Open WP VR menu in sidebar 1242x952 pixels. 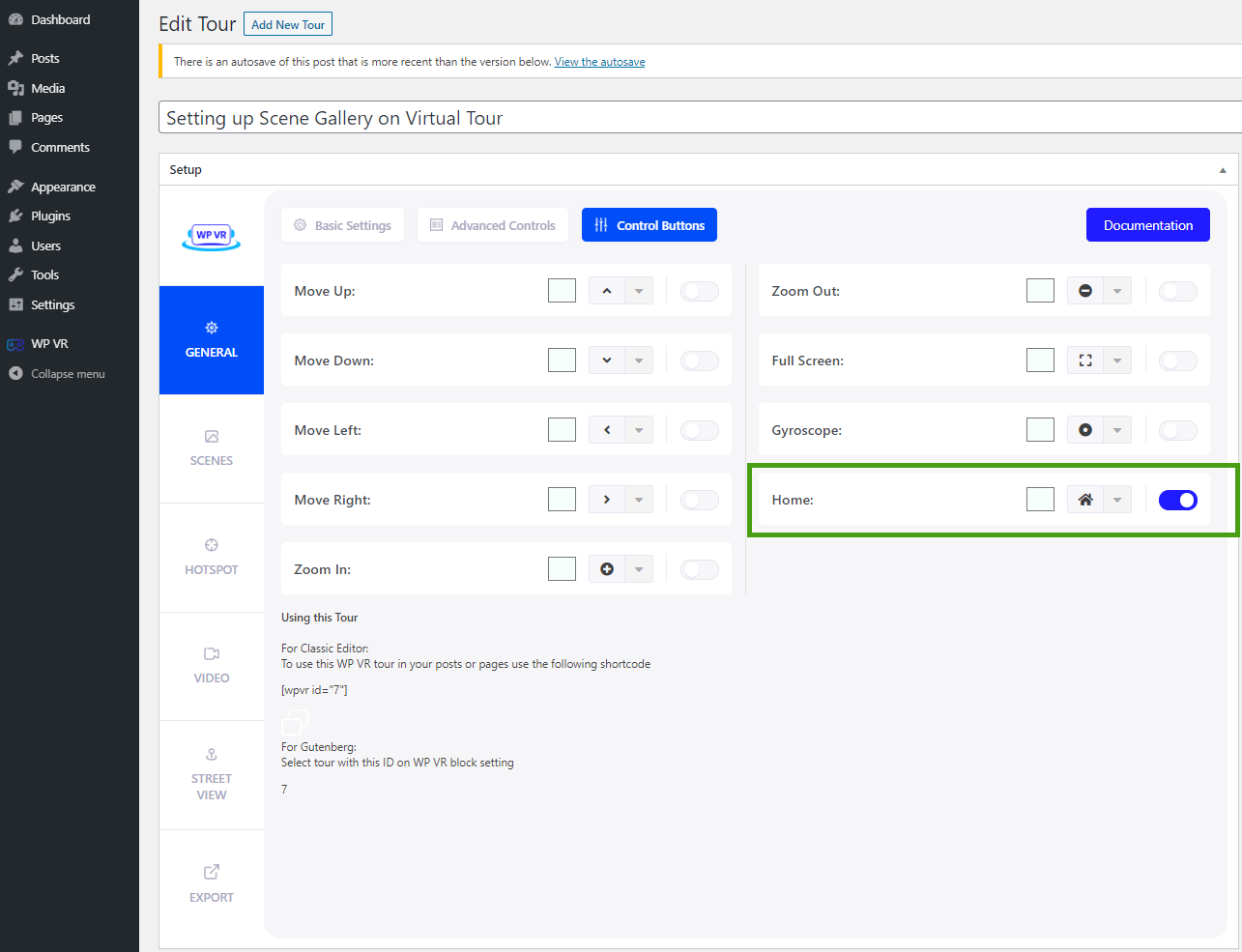pos(49,343)
